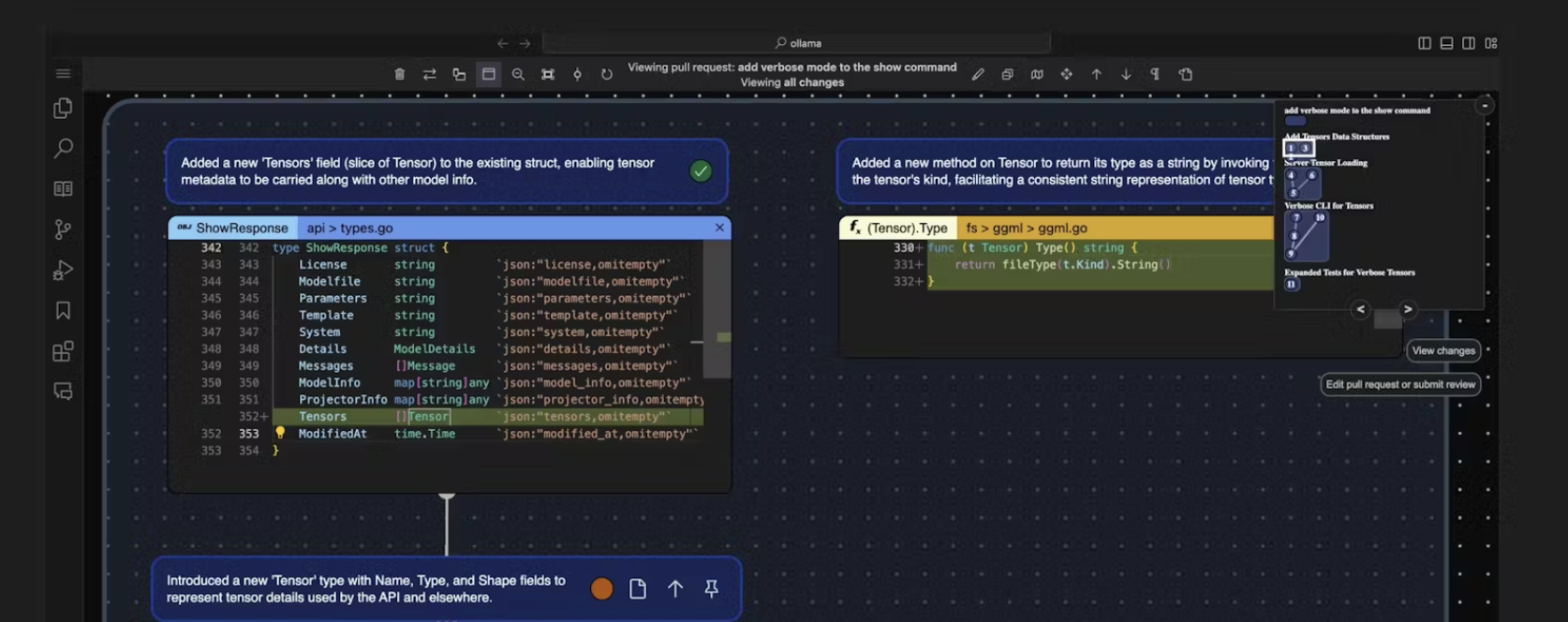Open the Source Control sidebar icon
Image resolution: width=1568 pixels, height=622 pixels.
click(x=63, y=230)
